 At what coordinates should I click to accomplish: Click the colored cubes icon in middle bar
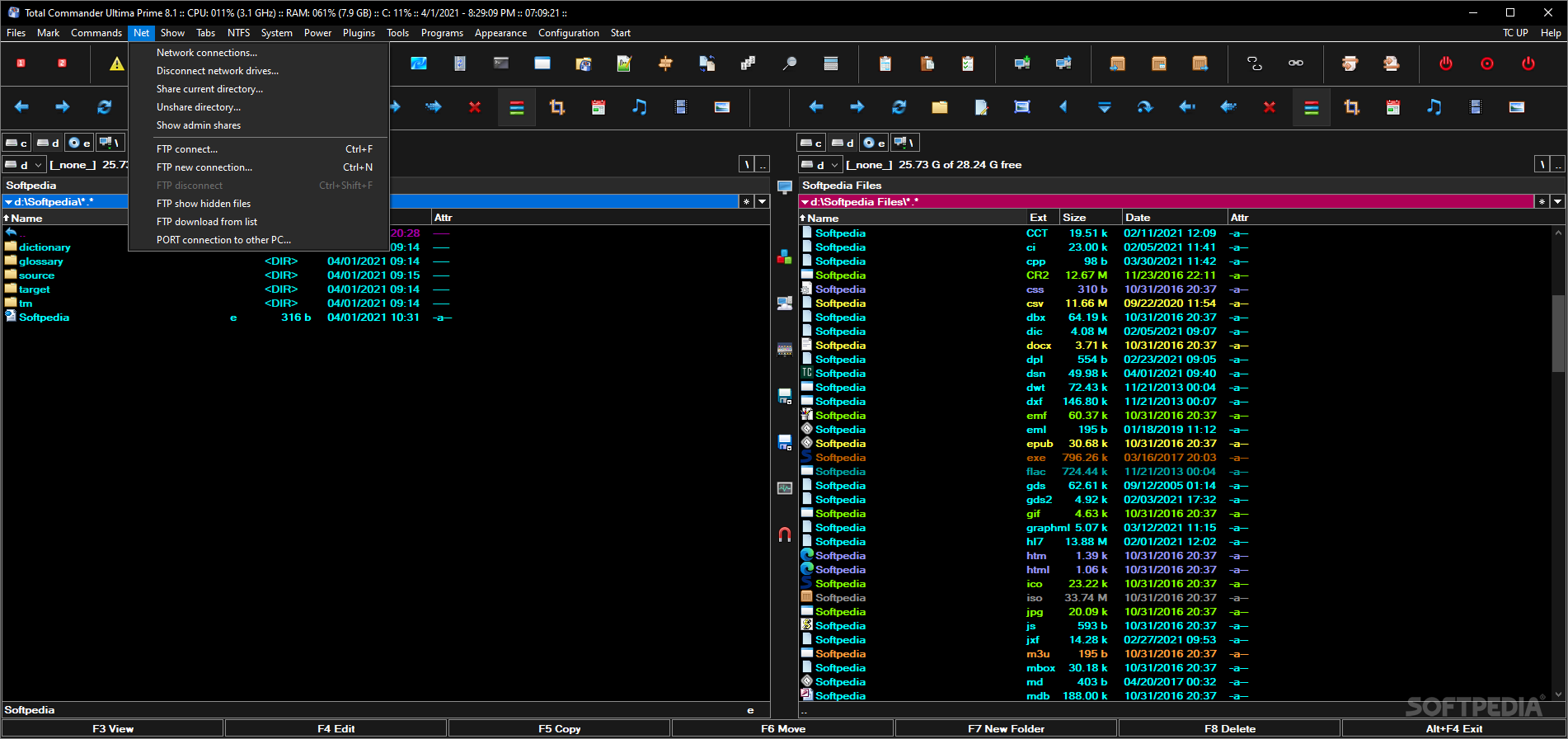785,257
